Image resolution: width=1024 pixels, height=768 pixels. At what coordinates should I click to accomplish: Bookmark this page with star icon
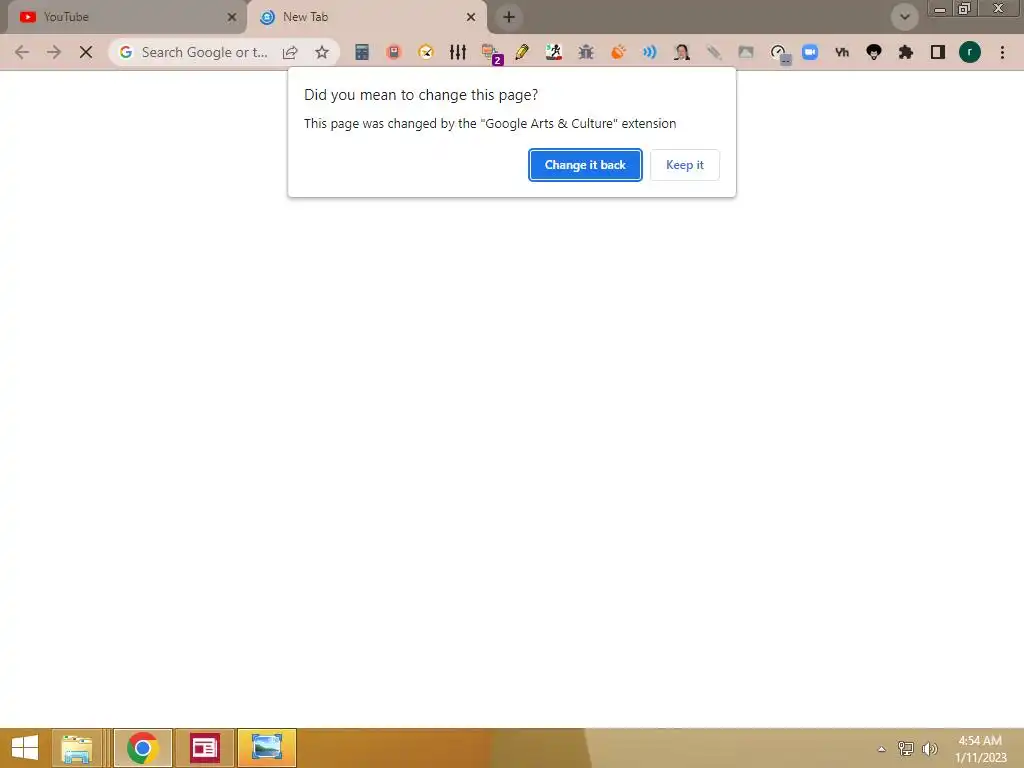point(321,52)
